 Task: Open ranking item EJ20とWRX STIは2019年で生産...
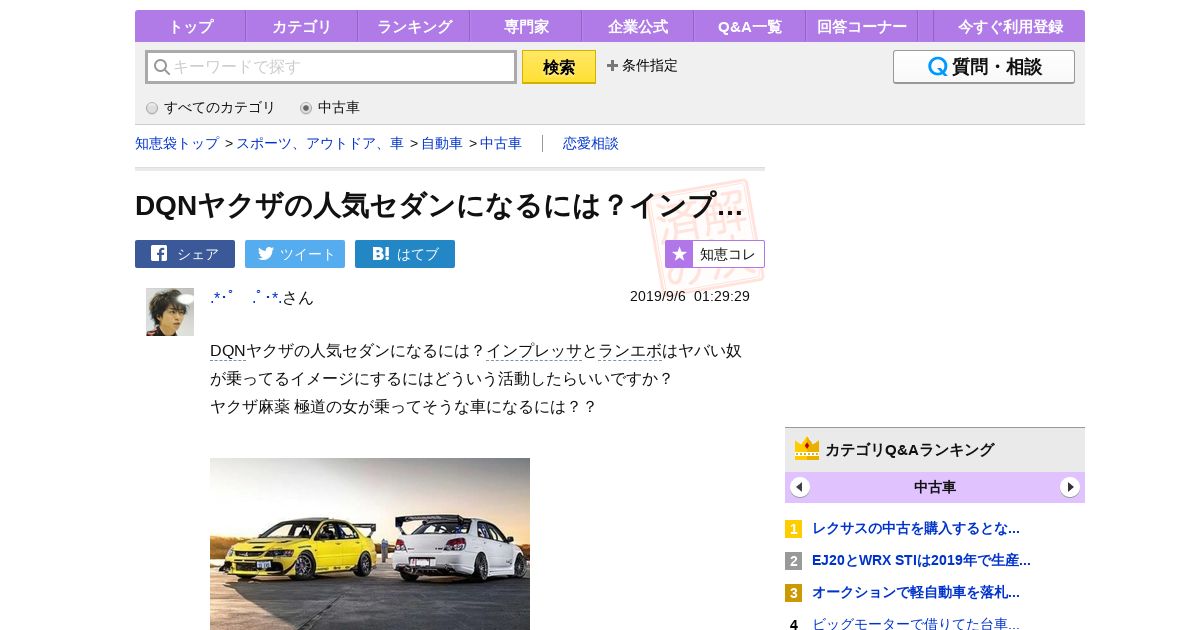921,561
